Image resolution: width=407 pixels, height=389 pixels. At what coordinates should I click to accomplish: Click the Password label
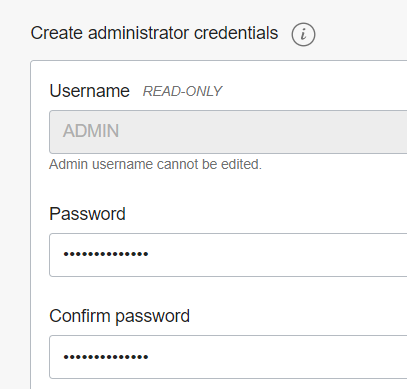tap(87, 214)
